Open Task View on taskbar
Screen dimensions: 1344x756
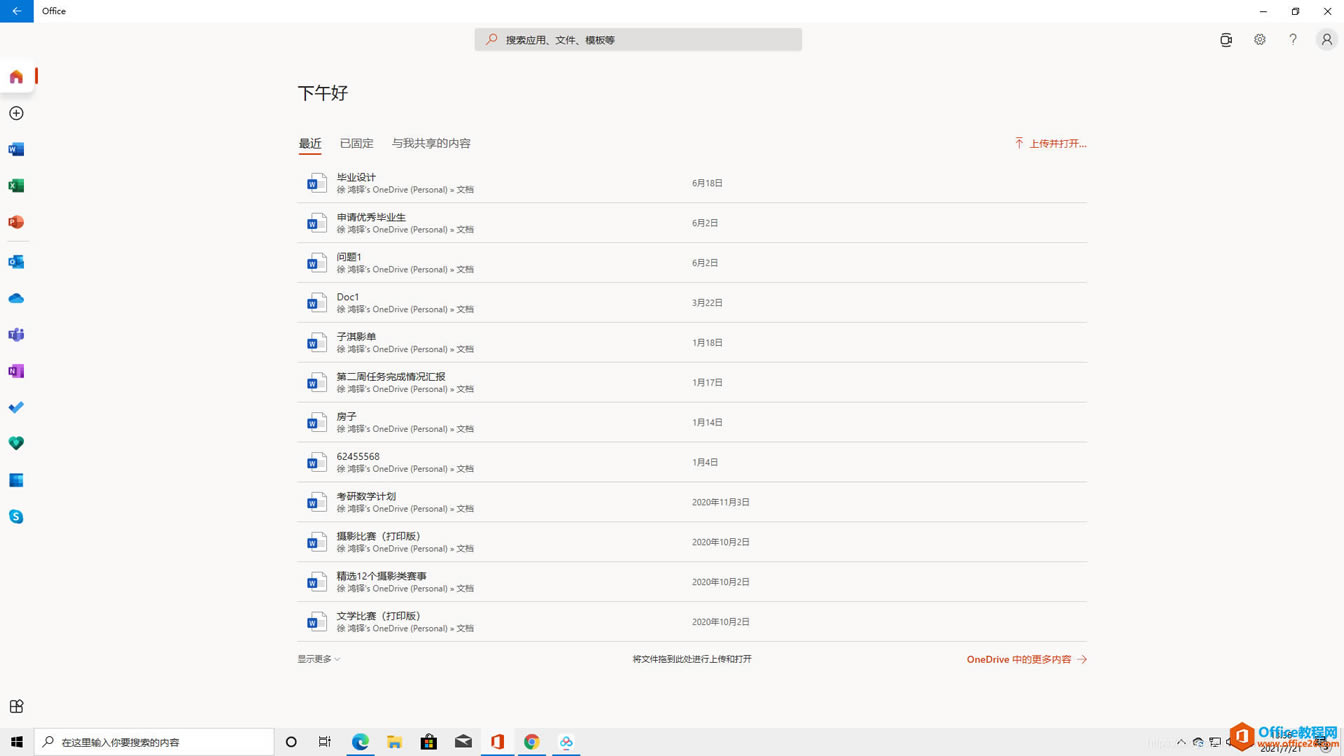(325, 742)
